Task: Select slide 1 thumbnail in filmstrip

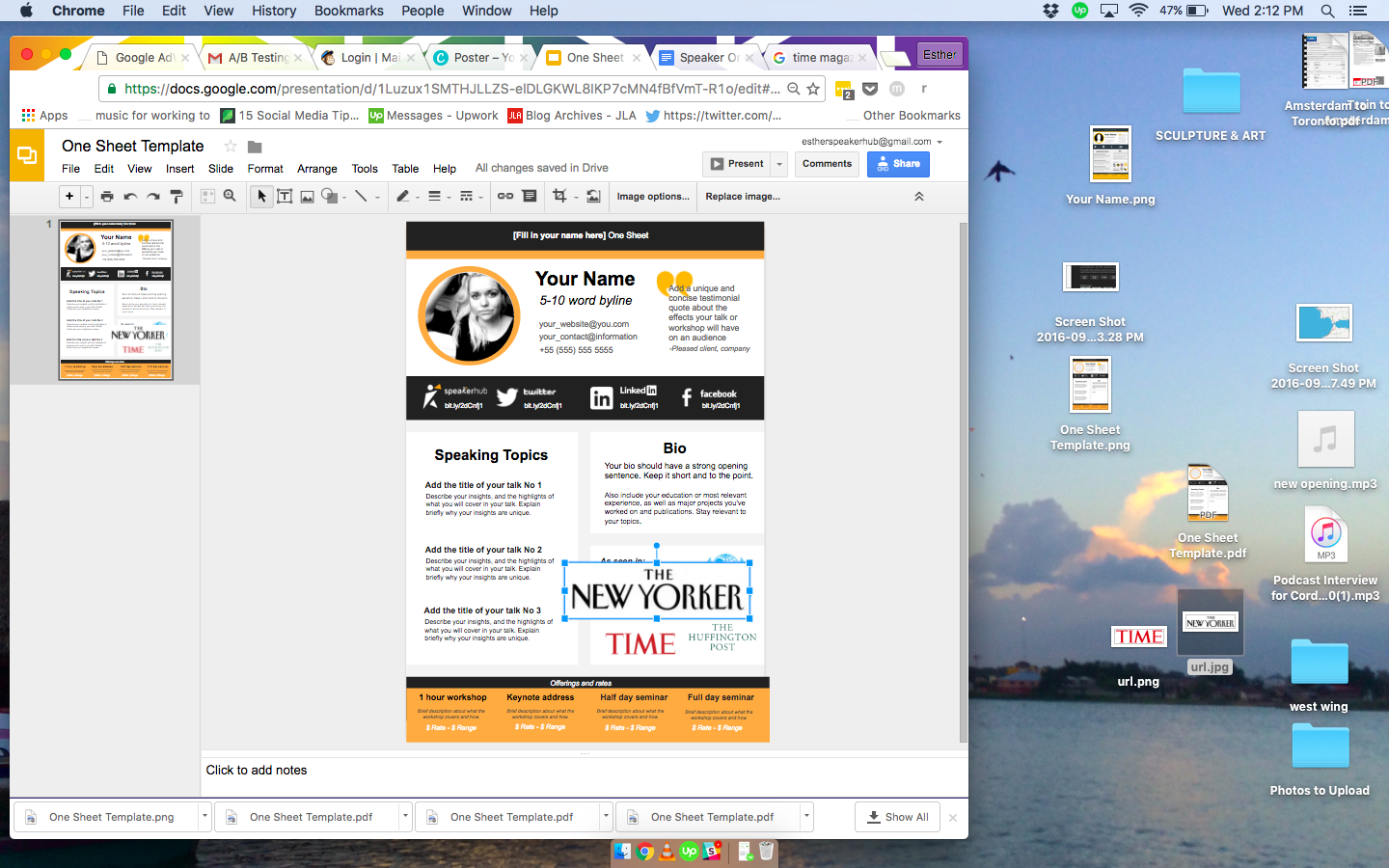Action: (x=116, y=299)
